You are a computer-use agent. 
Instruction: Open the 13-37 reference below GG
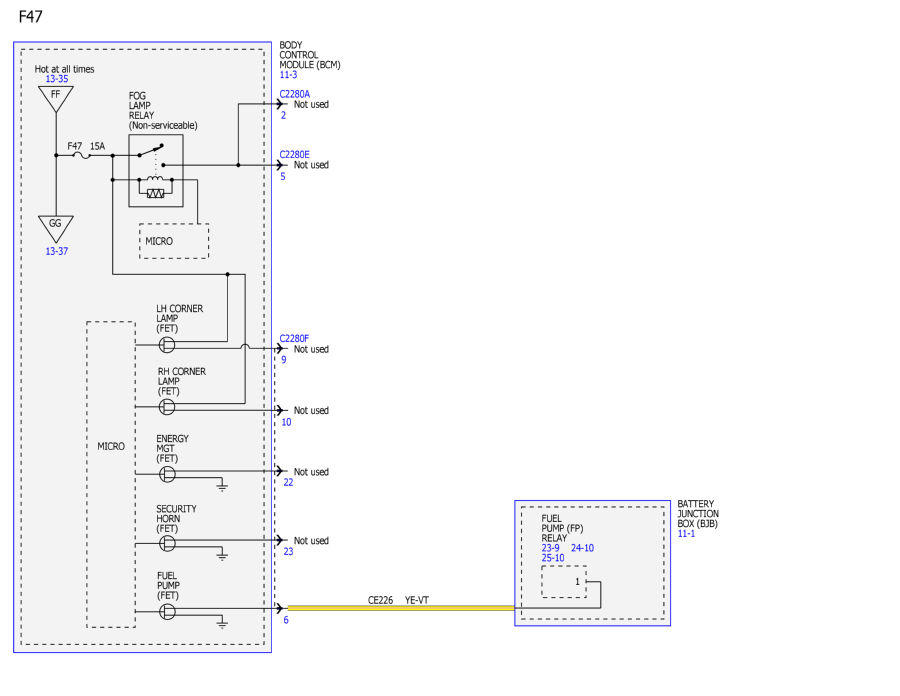pyautogui.click(x=57, y=251)
